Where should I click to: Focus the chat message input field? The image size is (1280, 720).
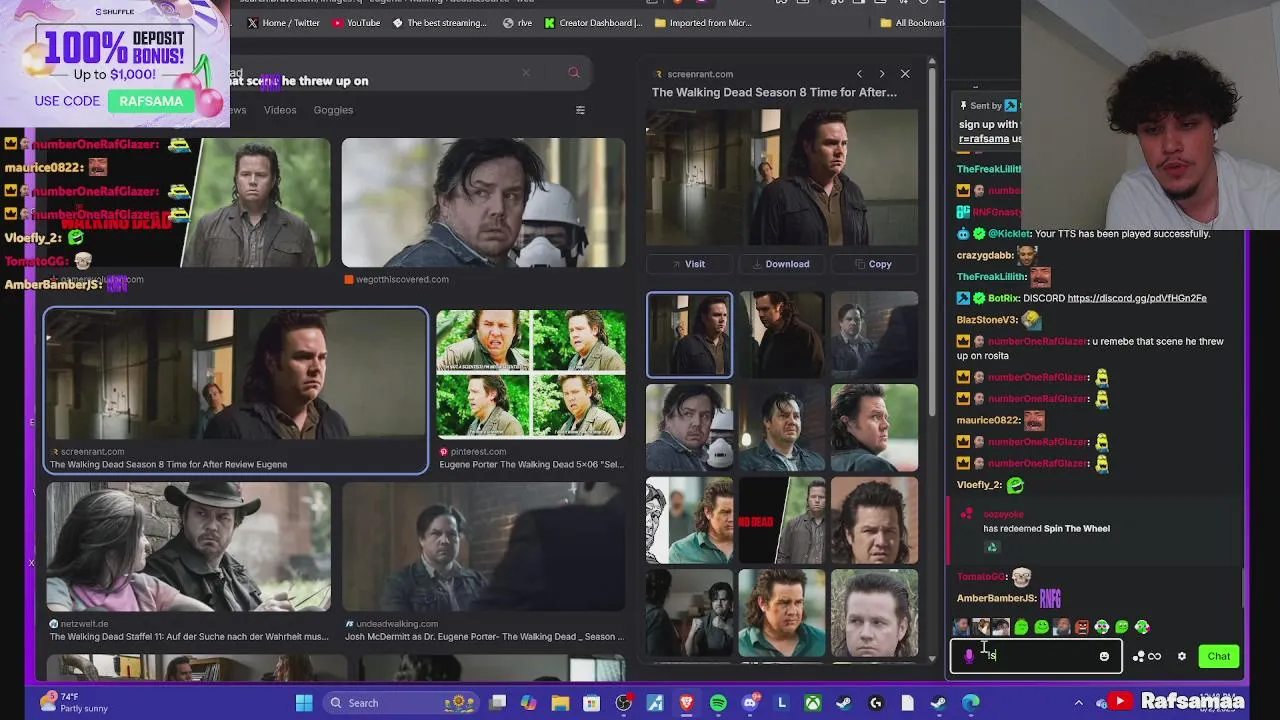point(1036,656)
